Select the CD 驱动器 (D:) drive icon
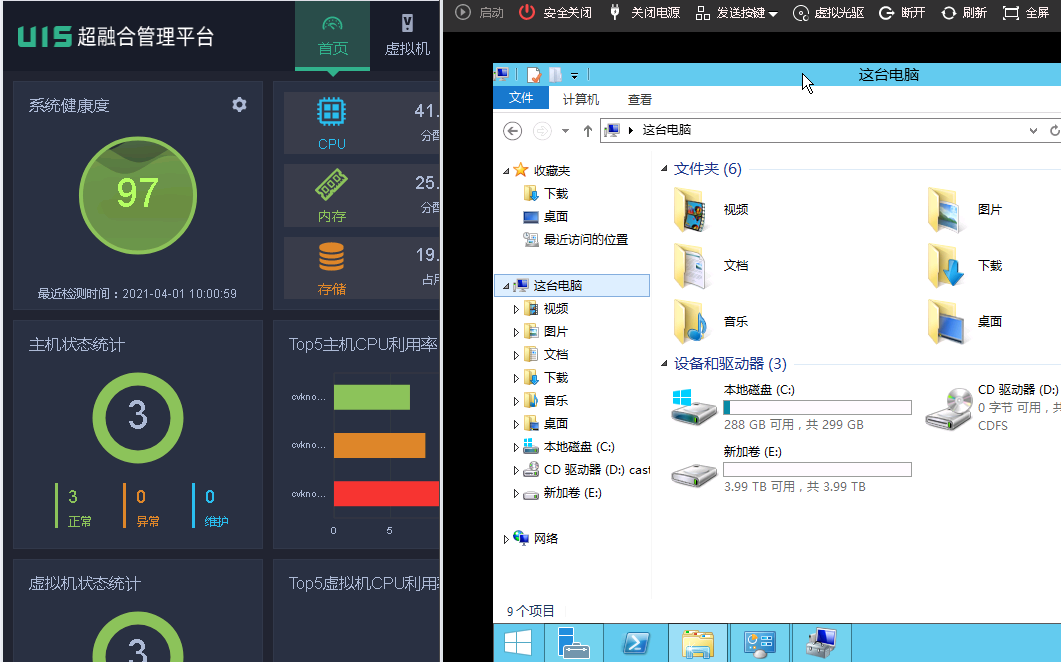Image resolution: width=1061 pixels, height=662 pixels. tap(949, 409)
